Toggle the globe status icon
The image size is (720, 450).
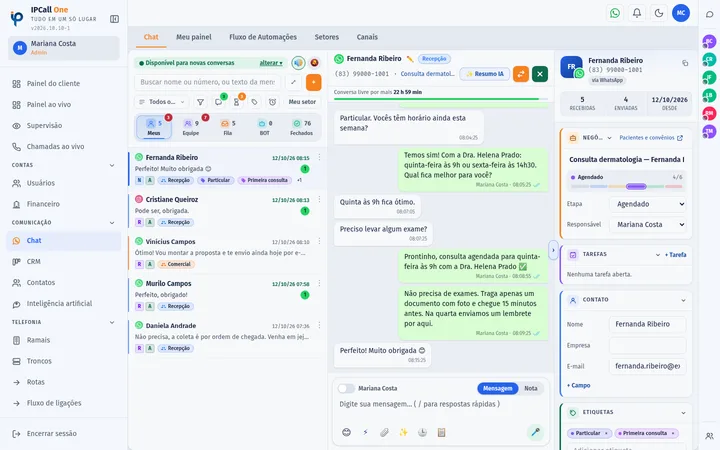(x=298, y=63)
